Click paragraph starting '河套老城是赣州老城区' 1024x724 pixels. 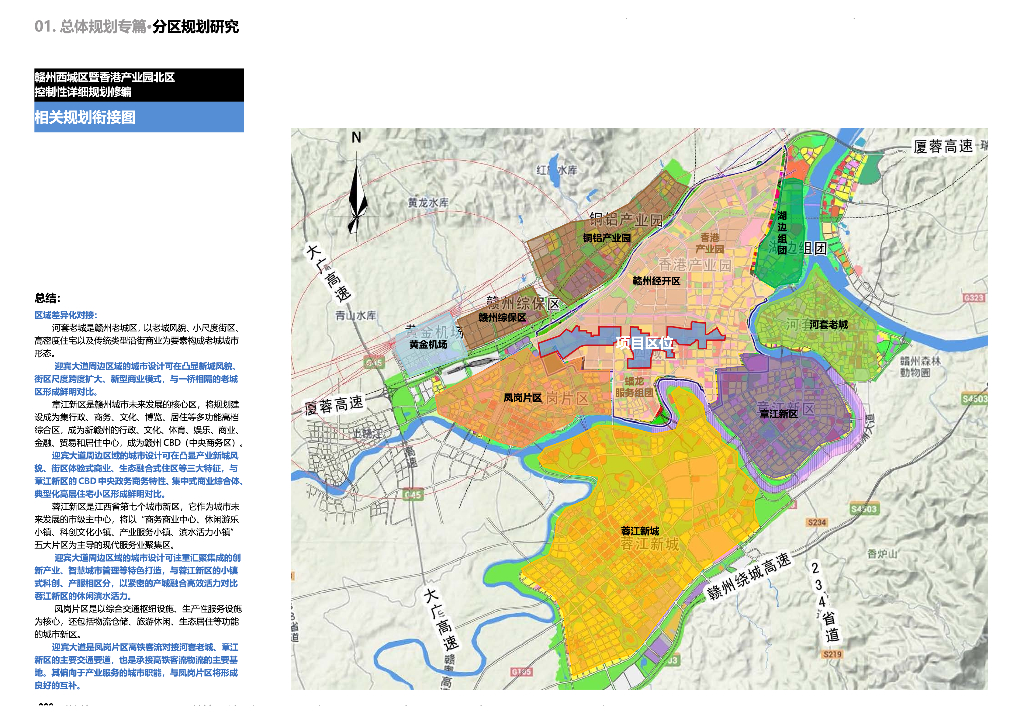(x=136, y=341)
